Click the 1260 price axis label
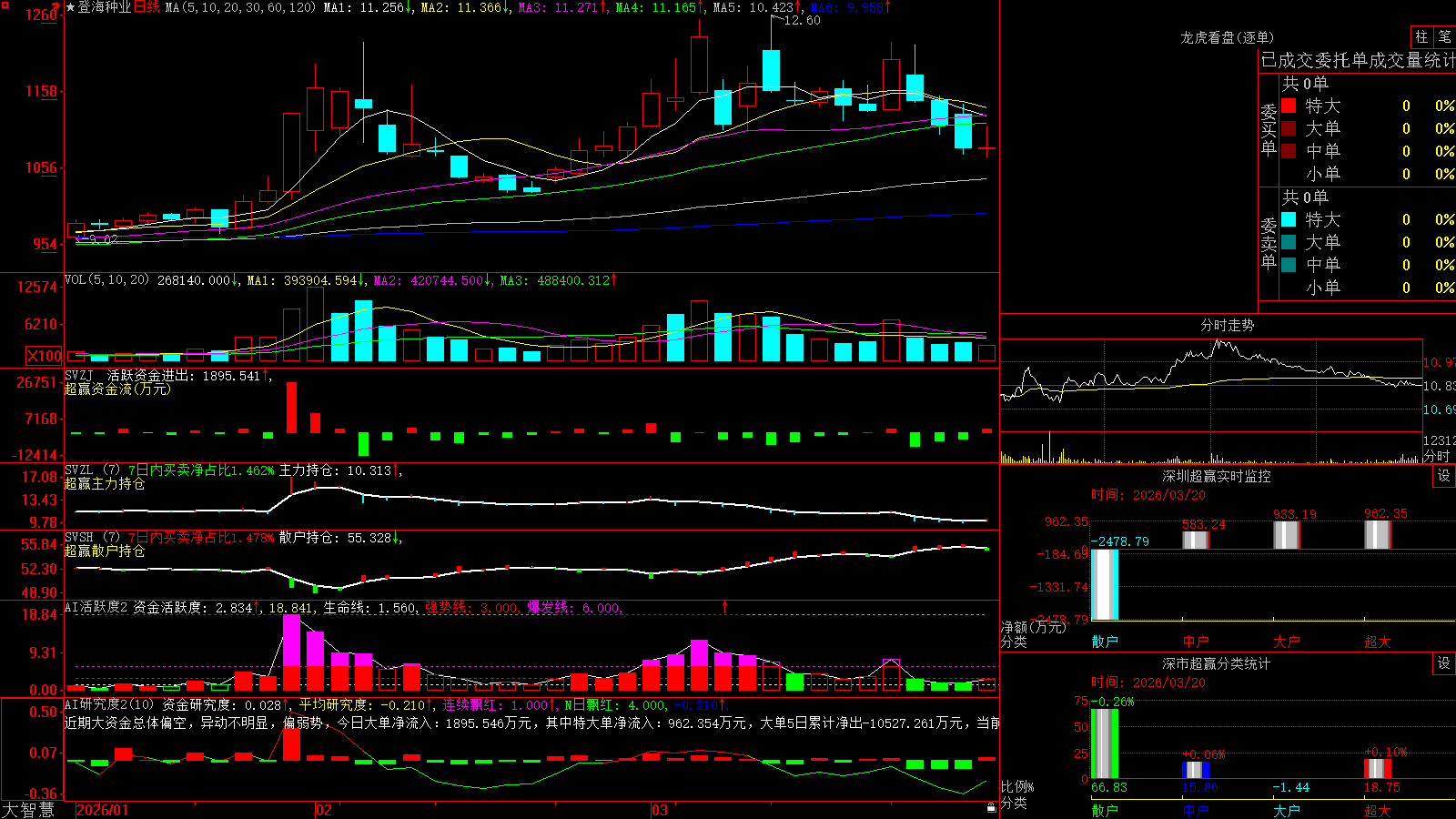Viewport: 1456px width, 819px height. pos(41,15)
